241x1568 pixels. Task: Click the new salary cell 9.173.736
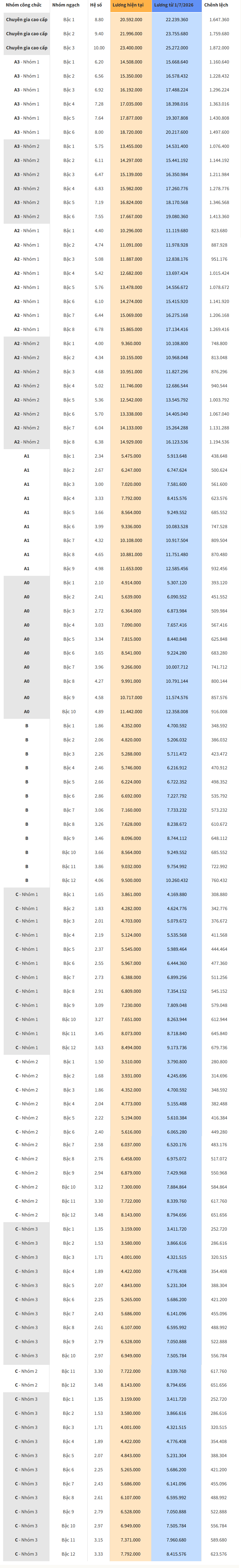[x=177, y=1047]
